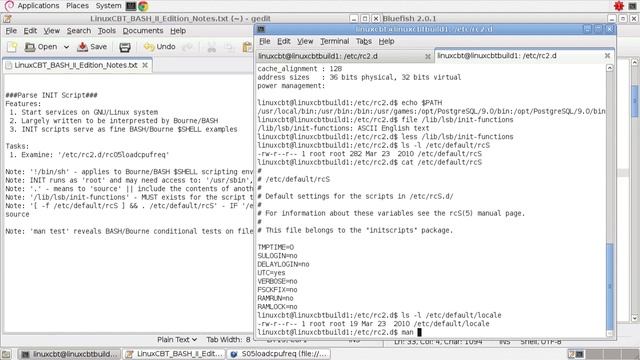This screenshot has width=640, height=360.
Task: Close the second terminal tab
Action: click(607, 56)
